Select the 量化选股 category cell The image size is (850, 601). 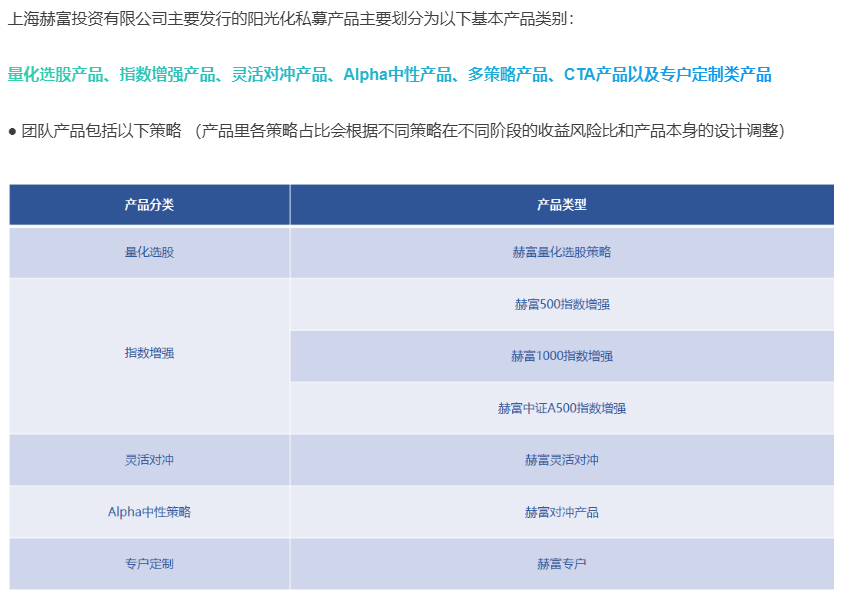149,252
